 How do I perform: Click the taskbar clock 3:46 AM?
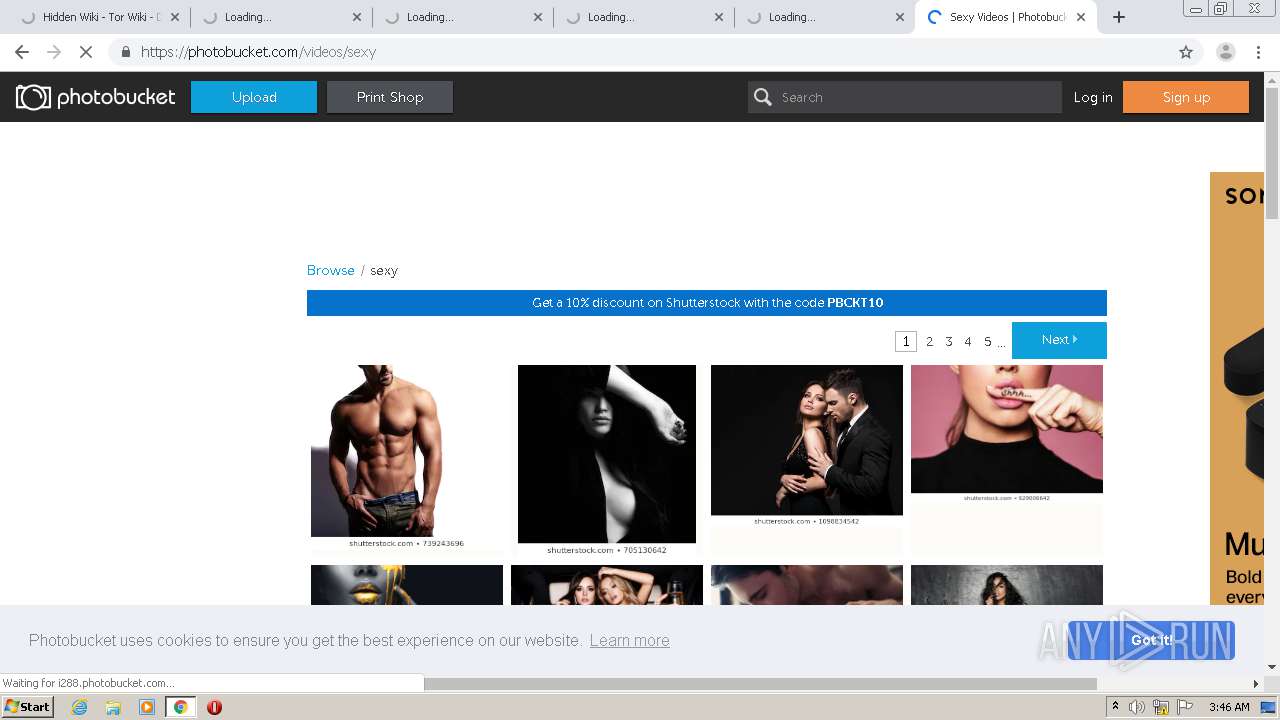[1229, 707]
